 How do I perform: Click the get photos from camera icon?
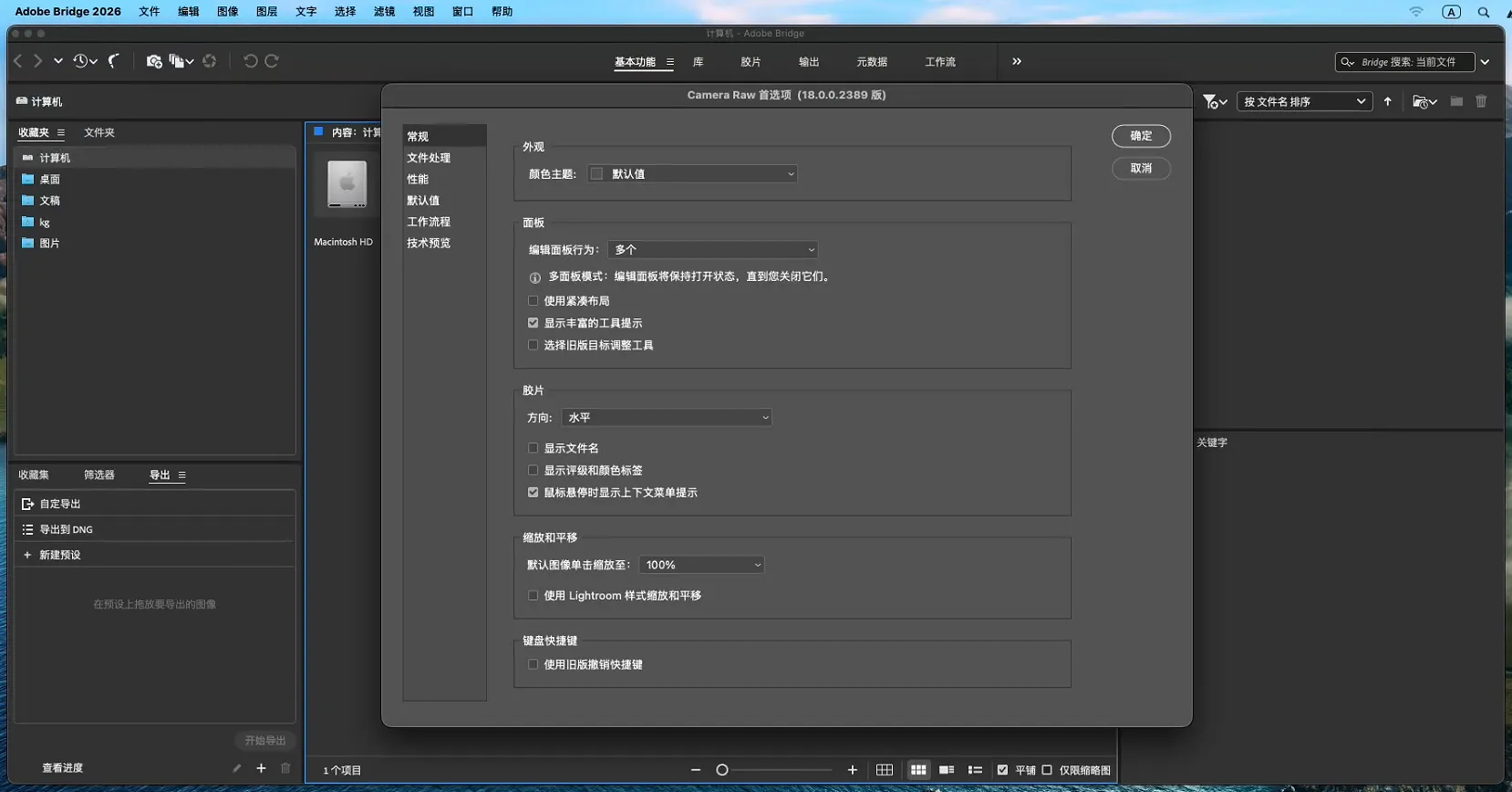point(153,61)
